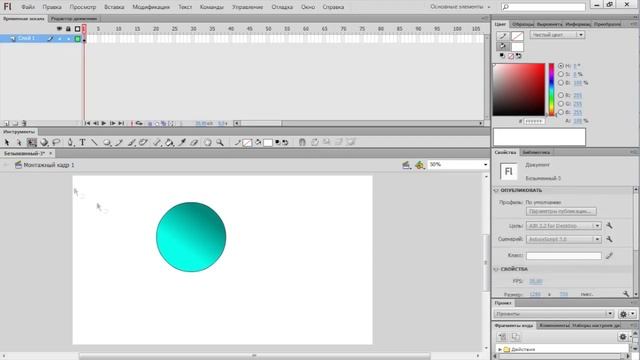Viewport: 640px width, 360px height.
Task: Click the red color picker field
Action: point(518,89)
